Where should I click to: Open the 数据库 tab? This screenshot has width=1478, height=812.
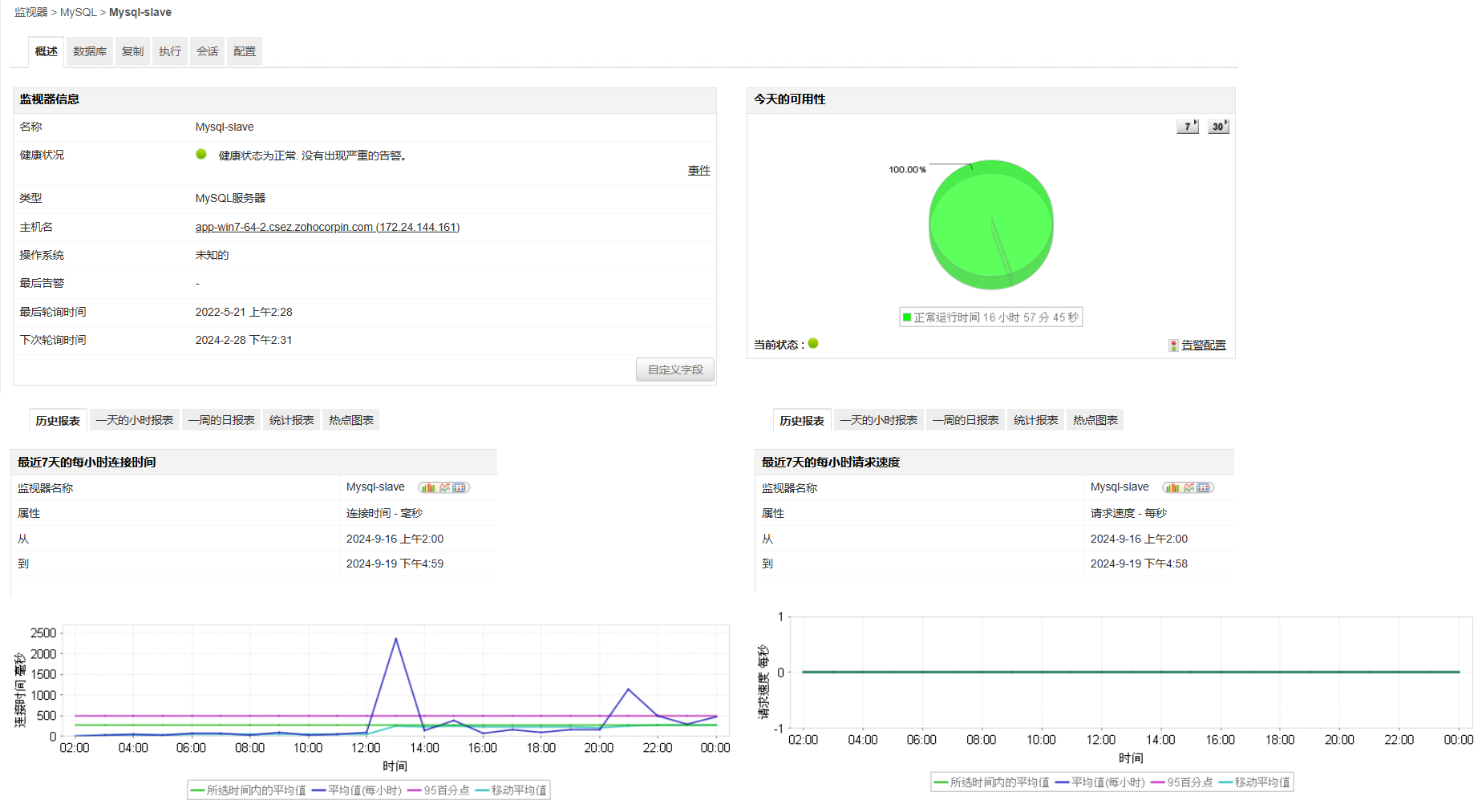pyautogui.click(x=90, y=51)
